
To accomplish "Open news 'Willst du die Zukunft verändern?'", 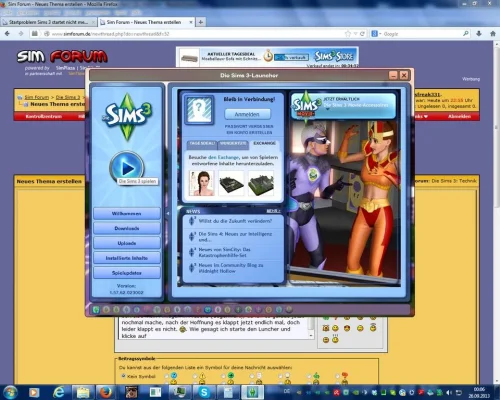I will (x=235, y=221).
